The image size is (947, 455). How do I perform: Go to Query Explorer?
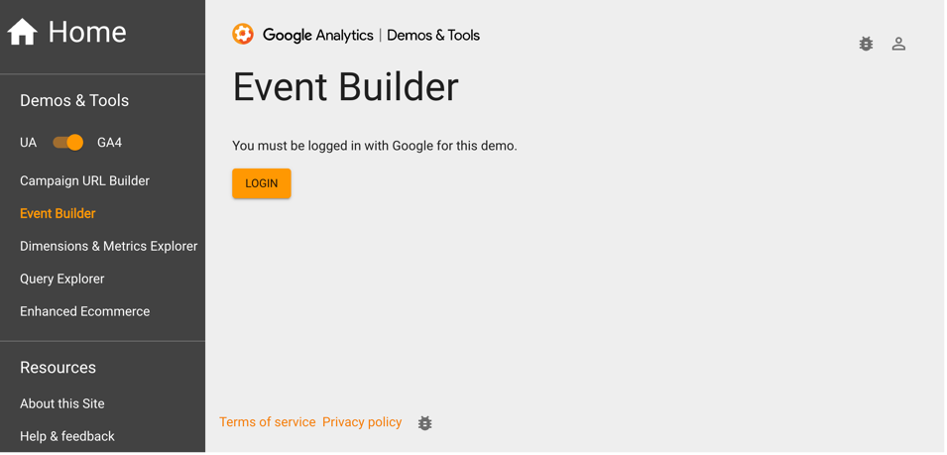(x=62, y=279)
